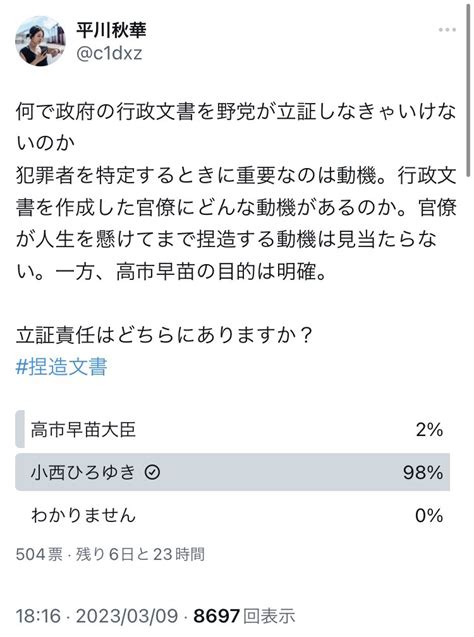Open the @c1dxz handle
The width and height of the screenshot is (474, 637).
click(109, 53)
